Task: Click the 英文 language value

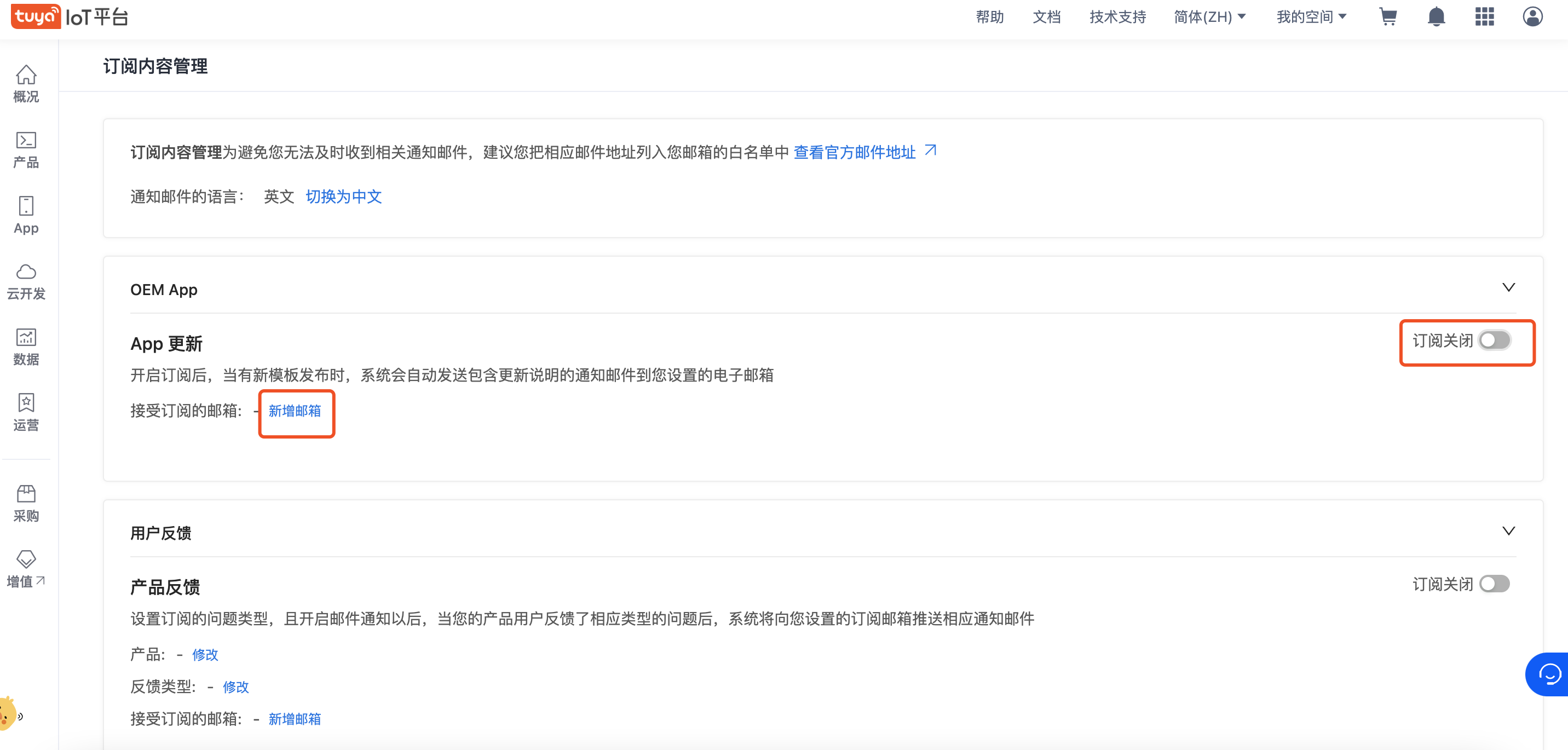Action: click(279, 197)
